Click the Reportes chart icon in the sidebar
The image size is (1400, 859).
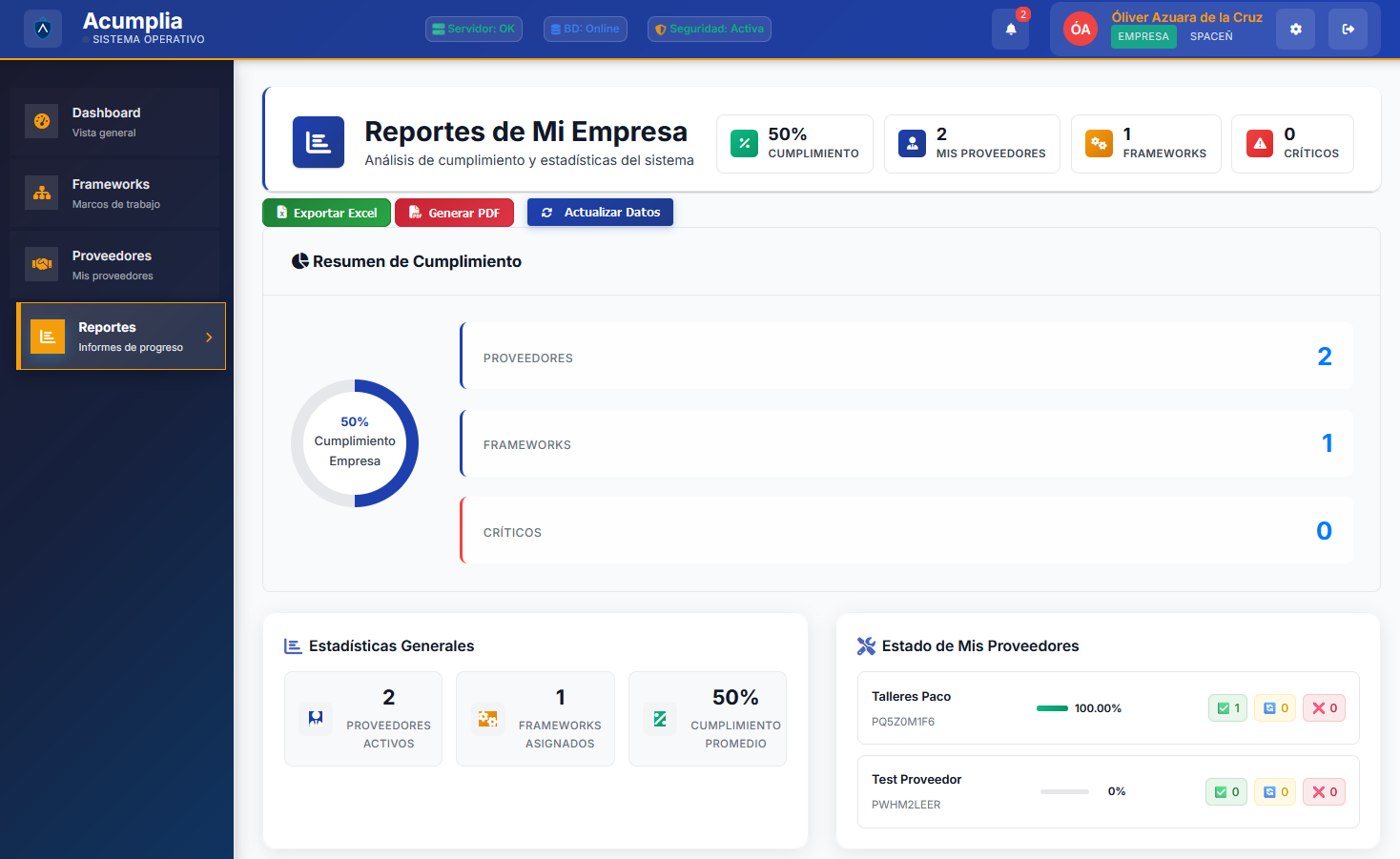click(47, 337)
